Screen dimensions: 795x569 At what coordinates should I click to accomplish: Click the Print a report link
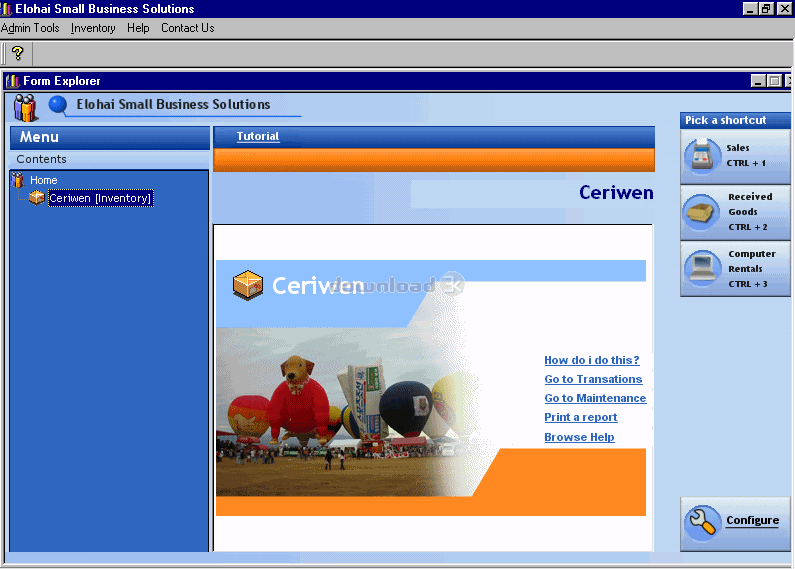[x=581, y=417]
